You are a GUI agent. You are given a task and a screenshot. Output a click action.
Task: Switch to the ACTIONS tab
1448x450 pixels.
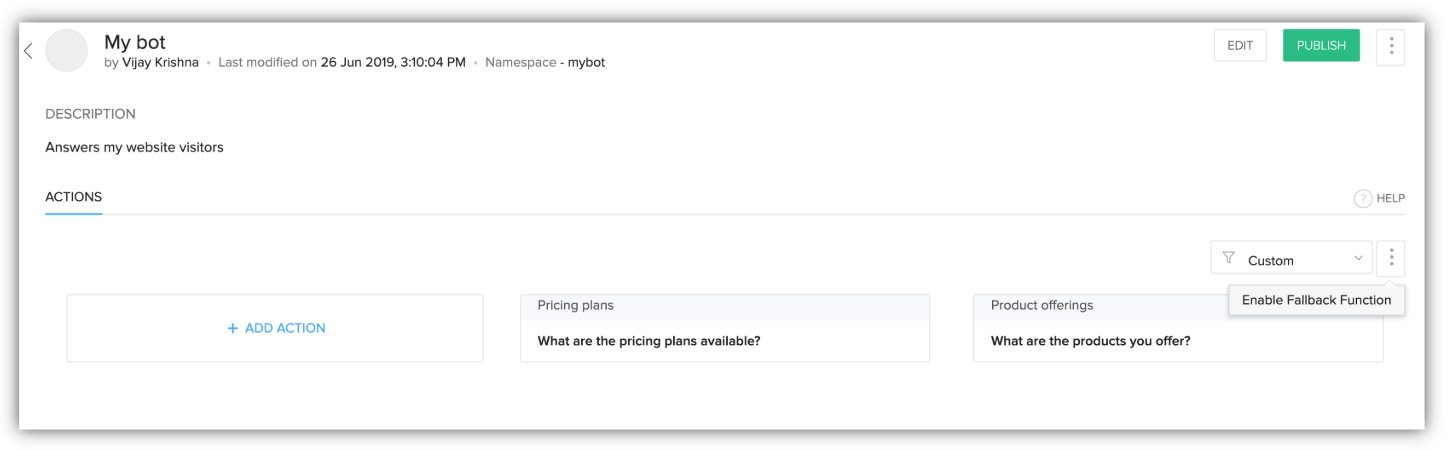click(x=74, y=197)
